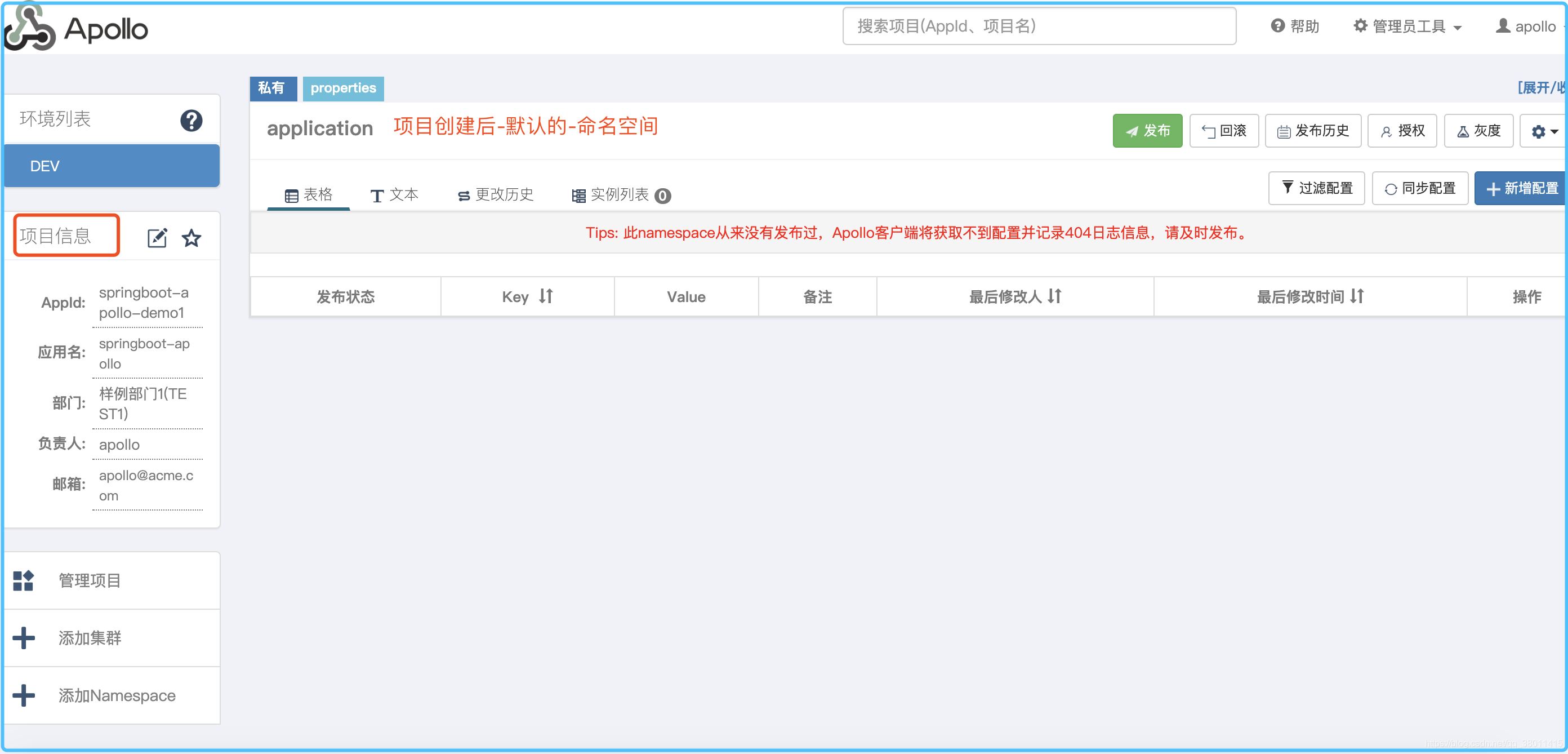Click the 邮箱 value apollo@acme.com
The width and height of the screenshot is (1568, 754).
coord(146,485)
